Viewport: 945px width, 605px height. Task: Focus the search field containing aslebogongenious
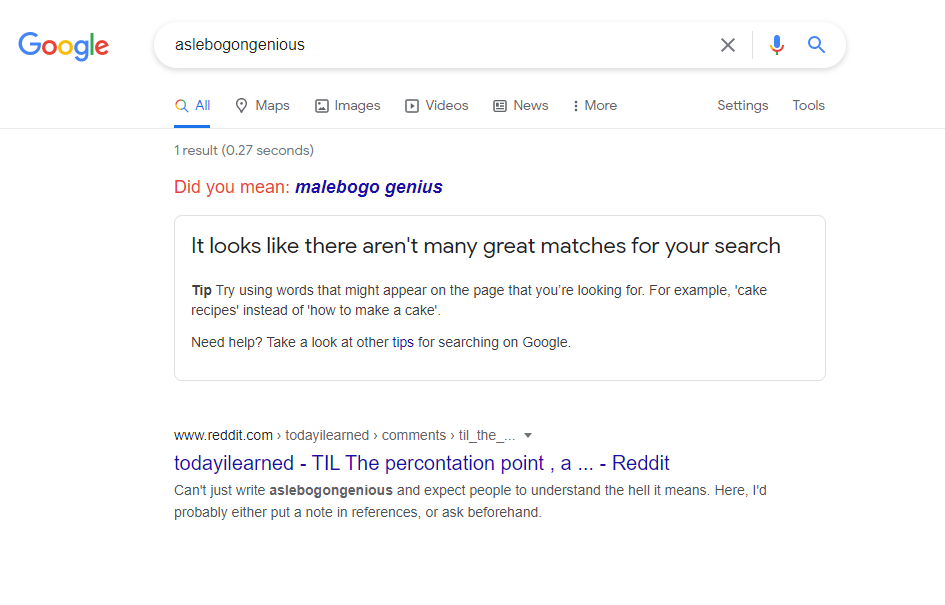(x=440, y=45)
